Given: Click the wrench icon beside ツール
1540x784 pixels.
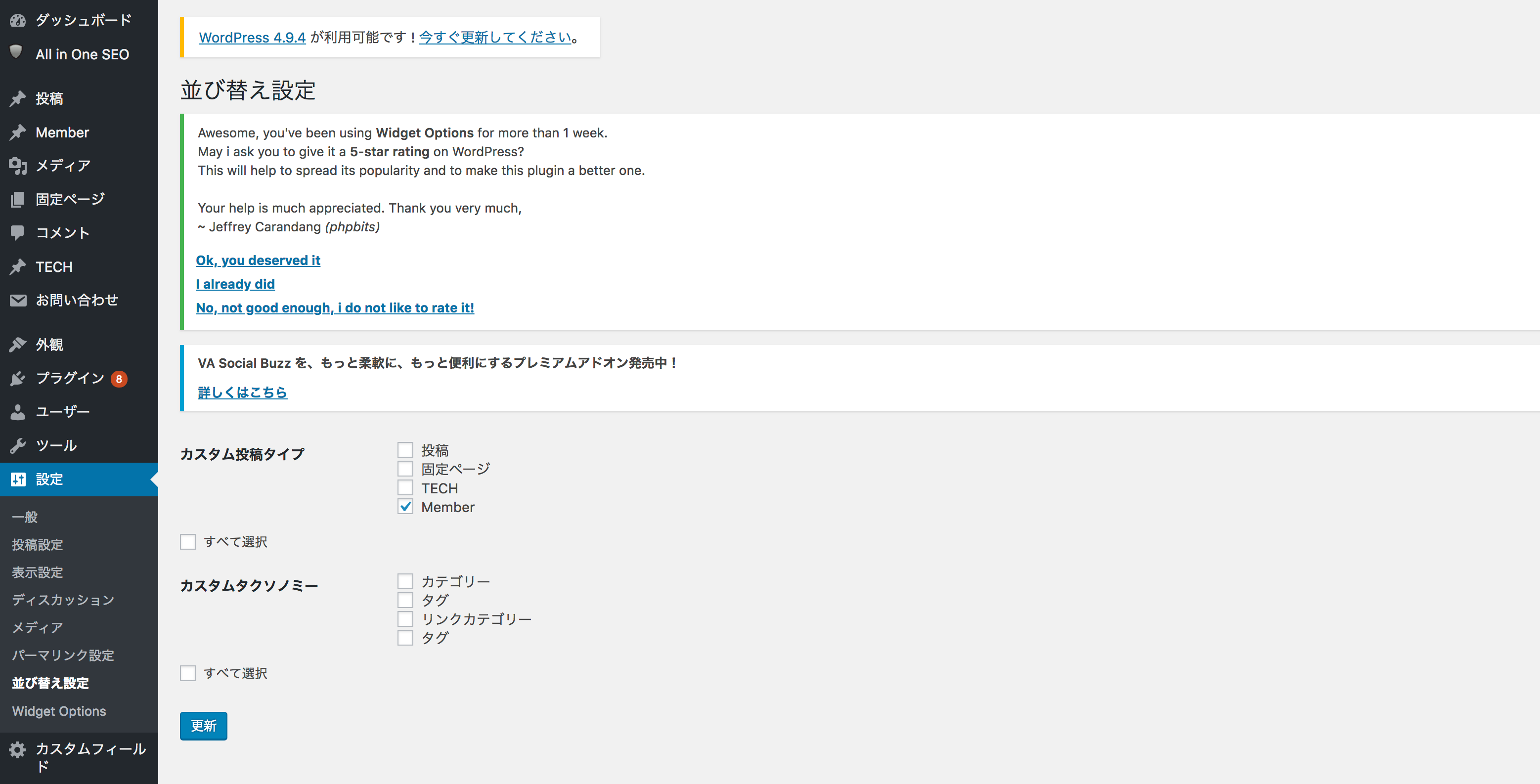Looking at the screenshot, I should tap(18, 445).
